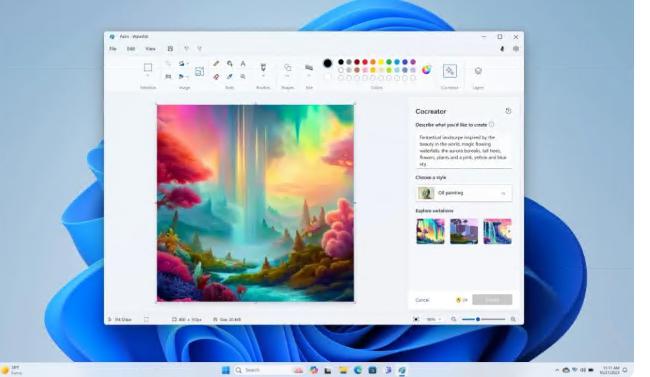The height and width of the screenshot is (377, 650).
Task: Click the taskbar clock and date
Action: [x=611, y=370]
